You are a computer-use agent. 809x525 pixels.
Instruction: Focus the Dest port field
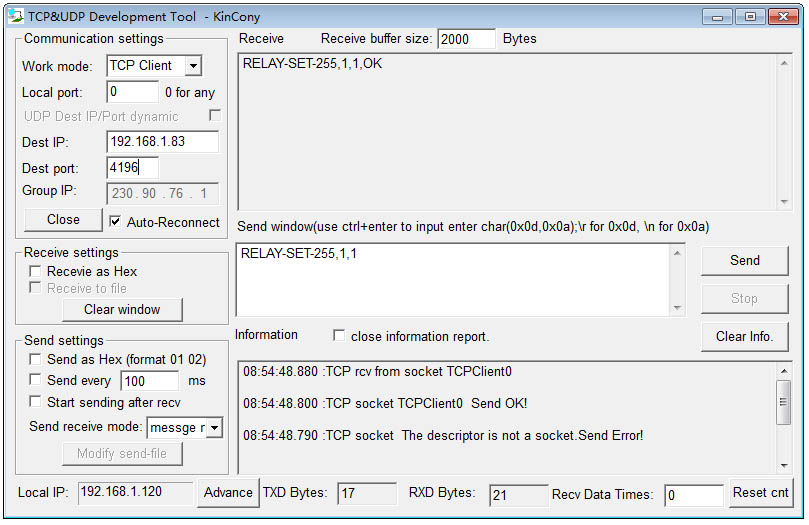tap(132, 167)
